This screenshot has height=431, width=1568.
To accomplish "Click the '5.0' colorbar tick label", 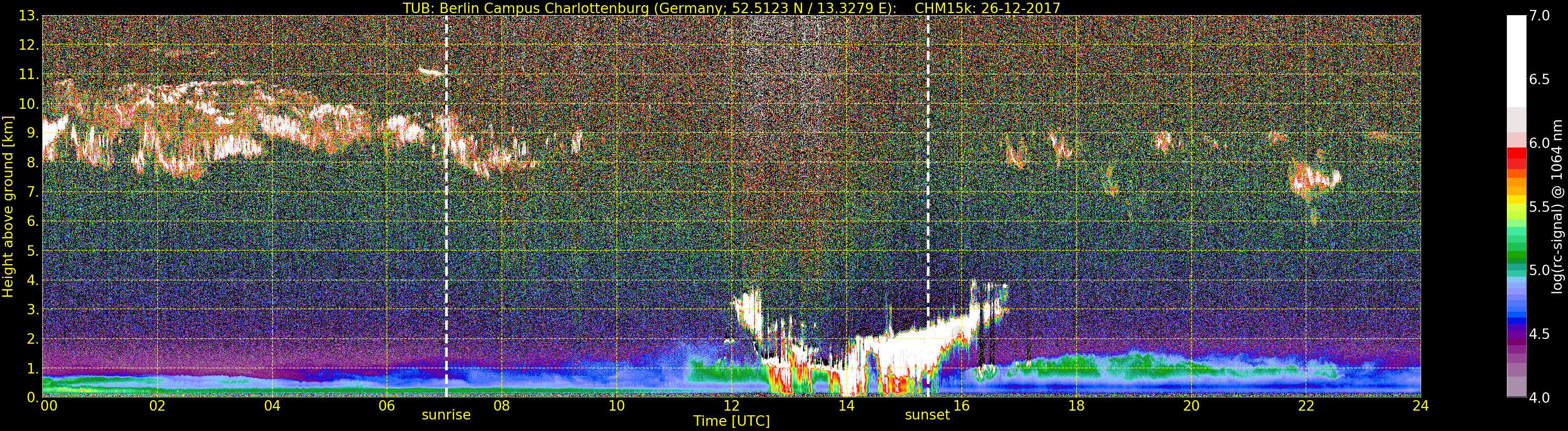I will pos(1539,270).
